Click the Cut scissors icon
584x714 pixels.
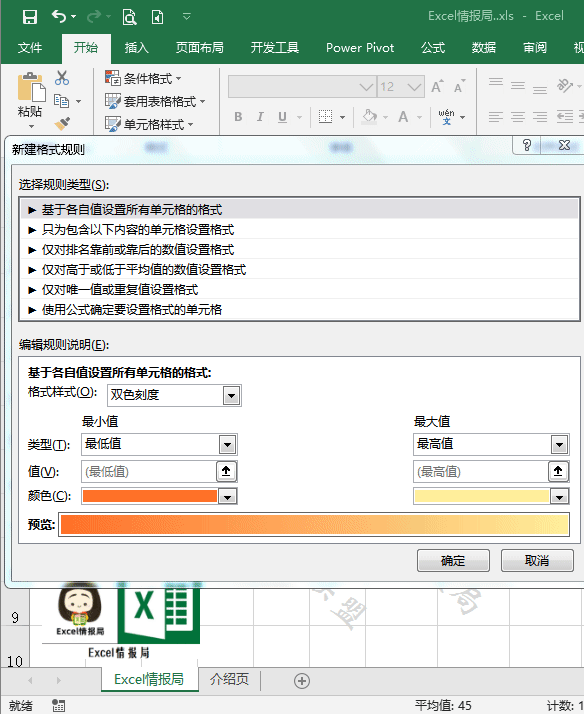[x=62, y=78]
